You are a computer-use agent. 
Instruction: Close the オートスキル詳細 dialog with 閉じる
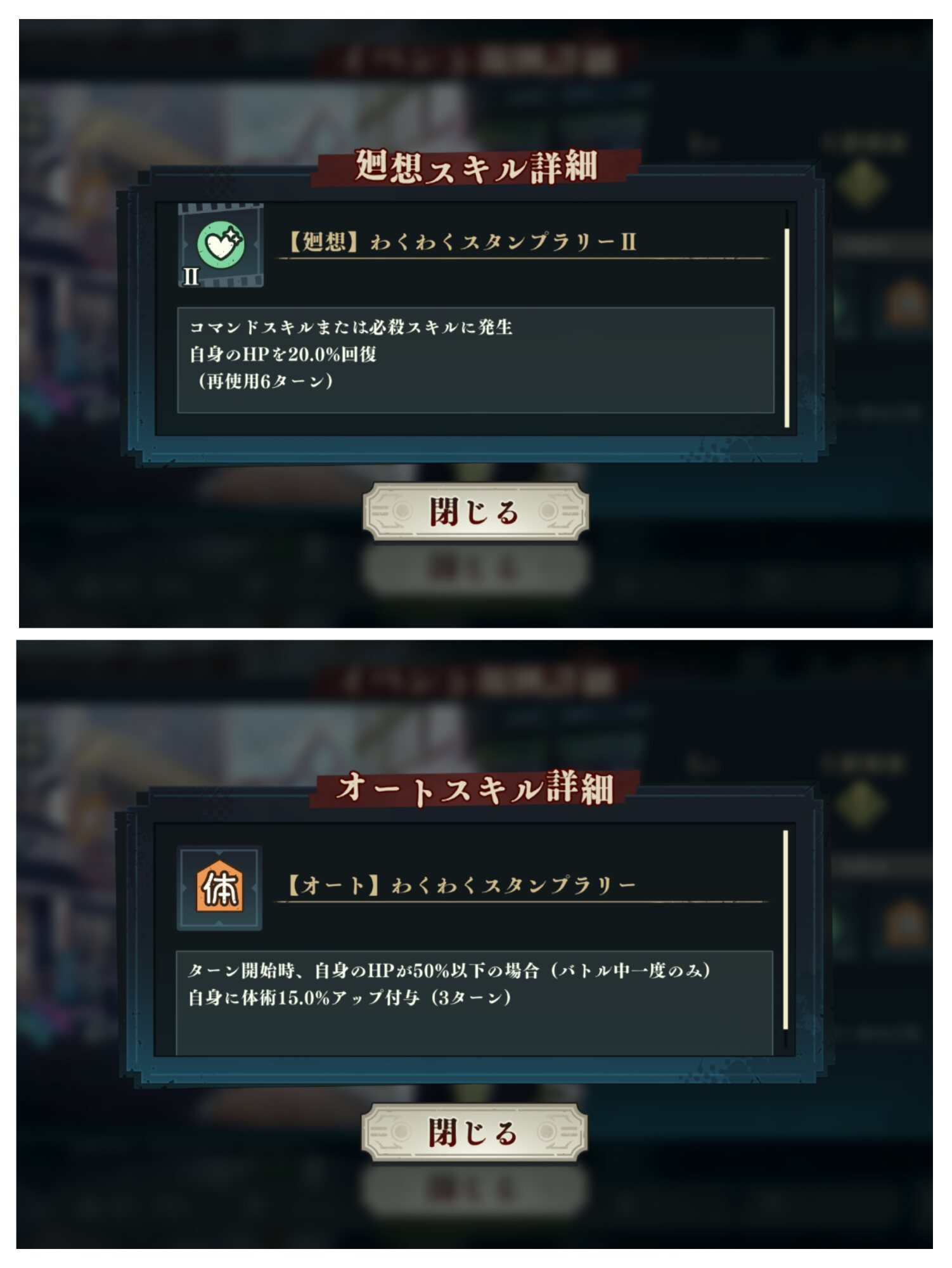[474, 1133]
